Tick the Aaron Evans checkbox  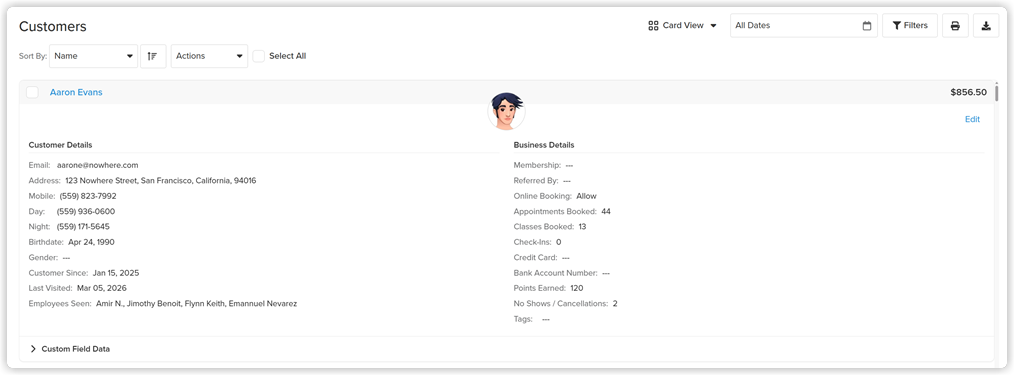click(32, 93)
